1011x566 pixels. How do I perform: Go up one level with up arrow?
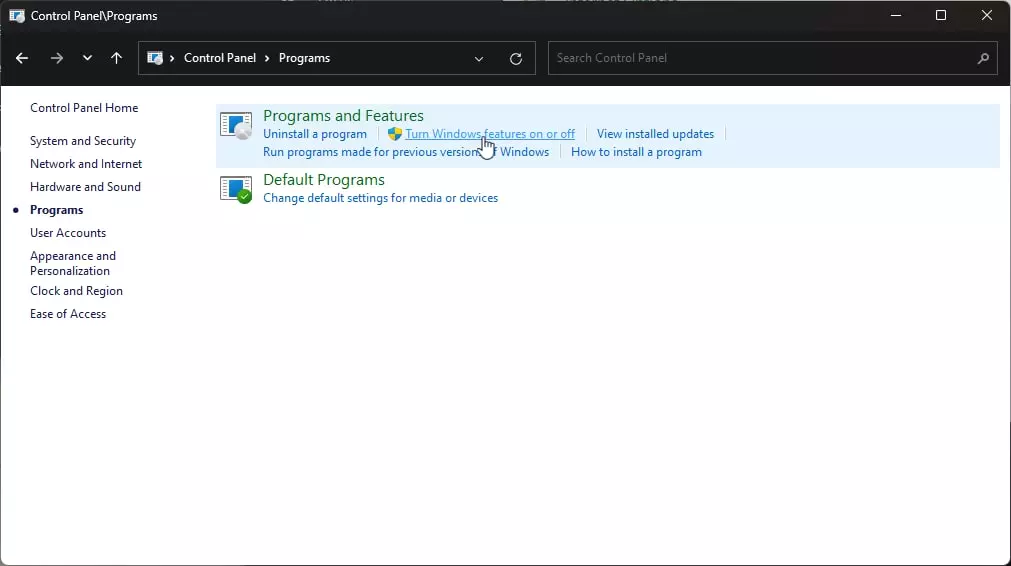pos(116,58)
